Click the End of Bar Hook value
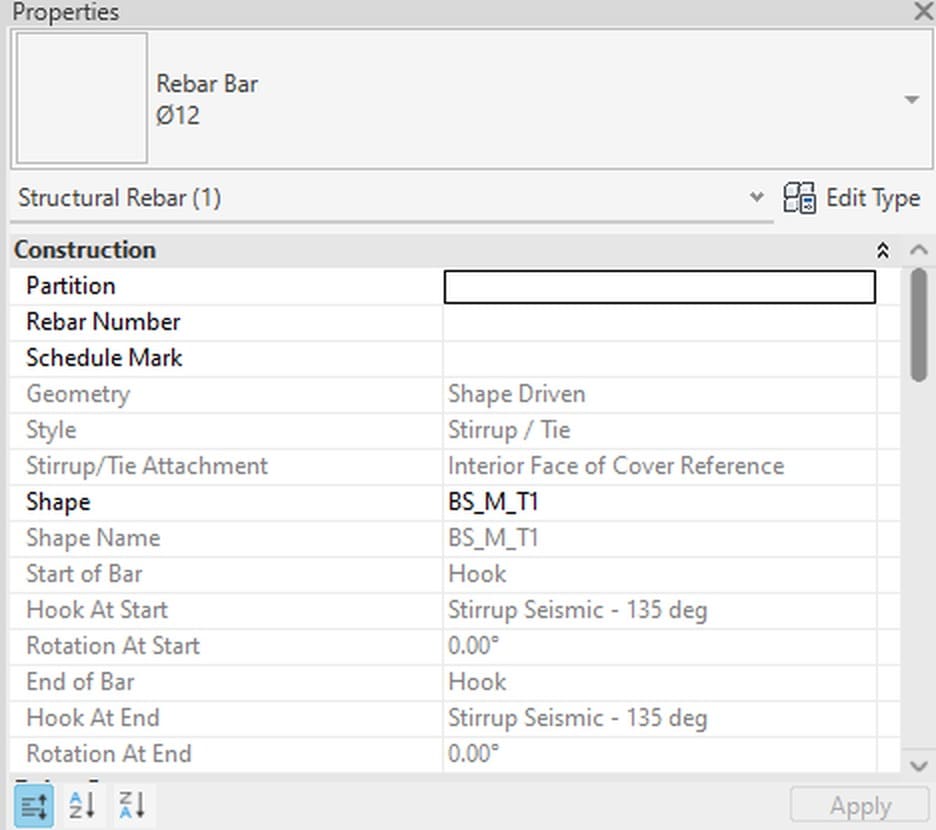This screenshot has height=830, width=936. point(477,682)
